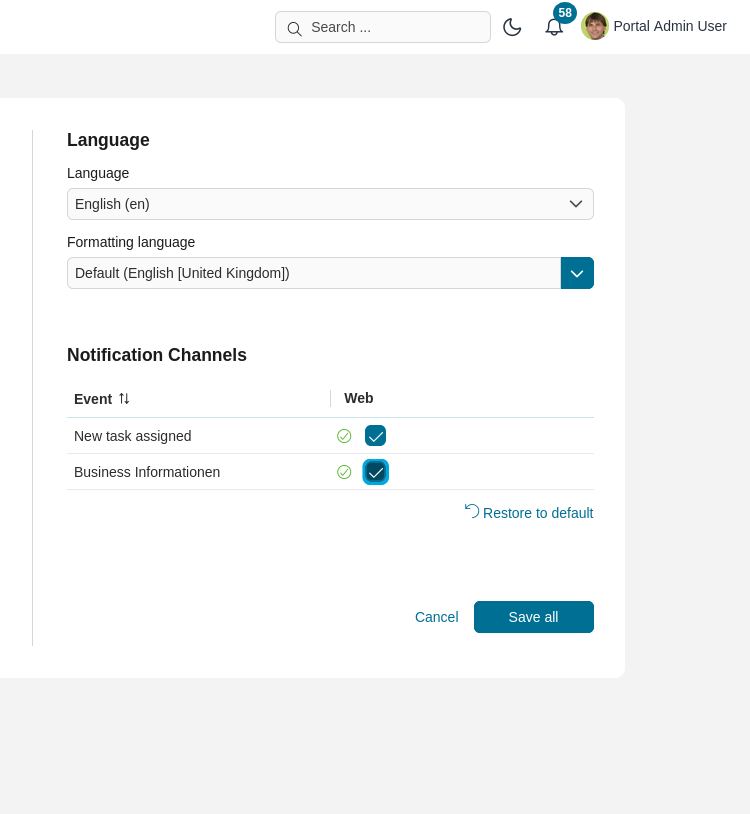Click Restore to default
Image resolution: width=750 pixels, height=814 pixels.
(x=538, y=513)
